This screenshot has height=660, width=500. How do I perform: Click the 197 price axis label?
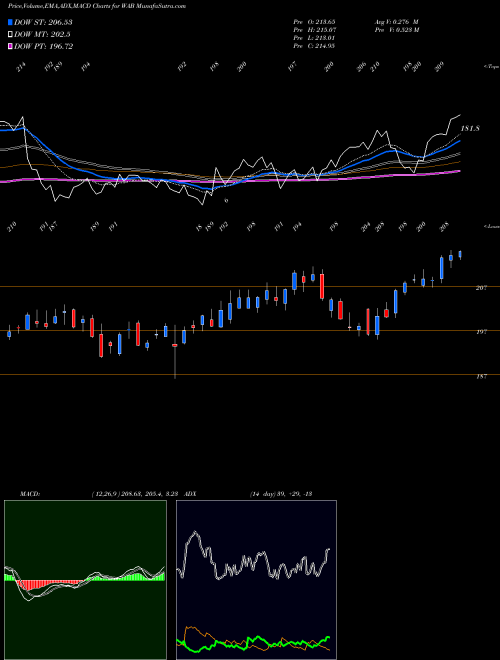(481, 332)
